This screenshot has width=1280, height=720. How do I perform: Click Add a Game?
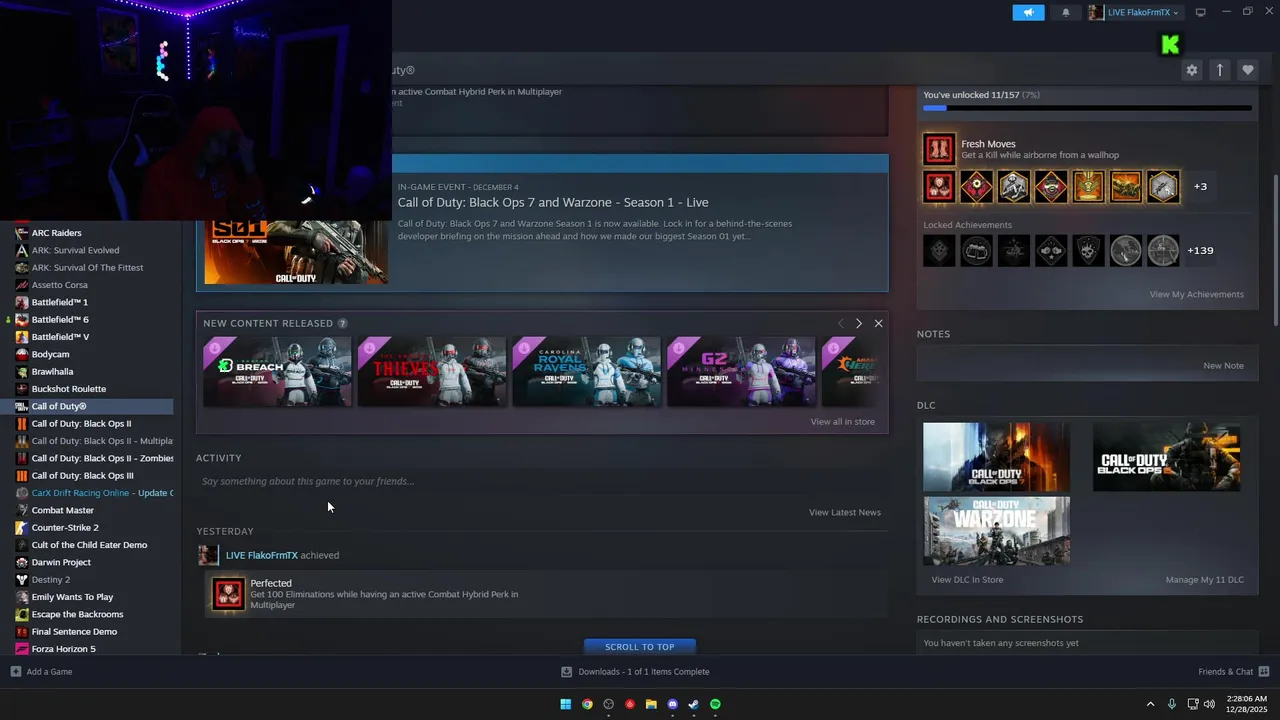pos(41,672)
